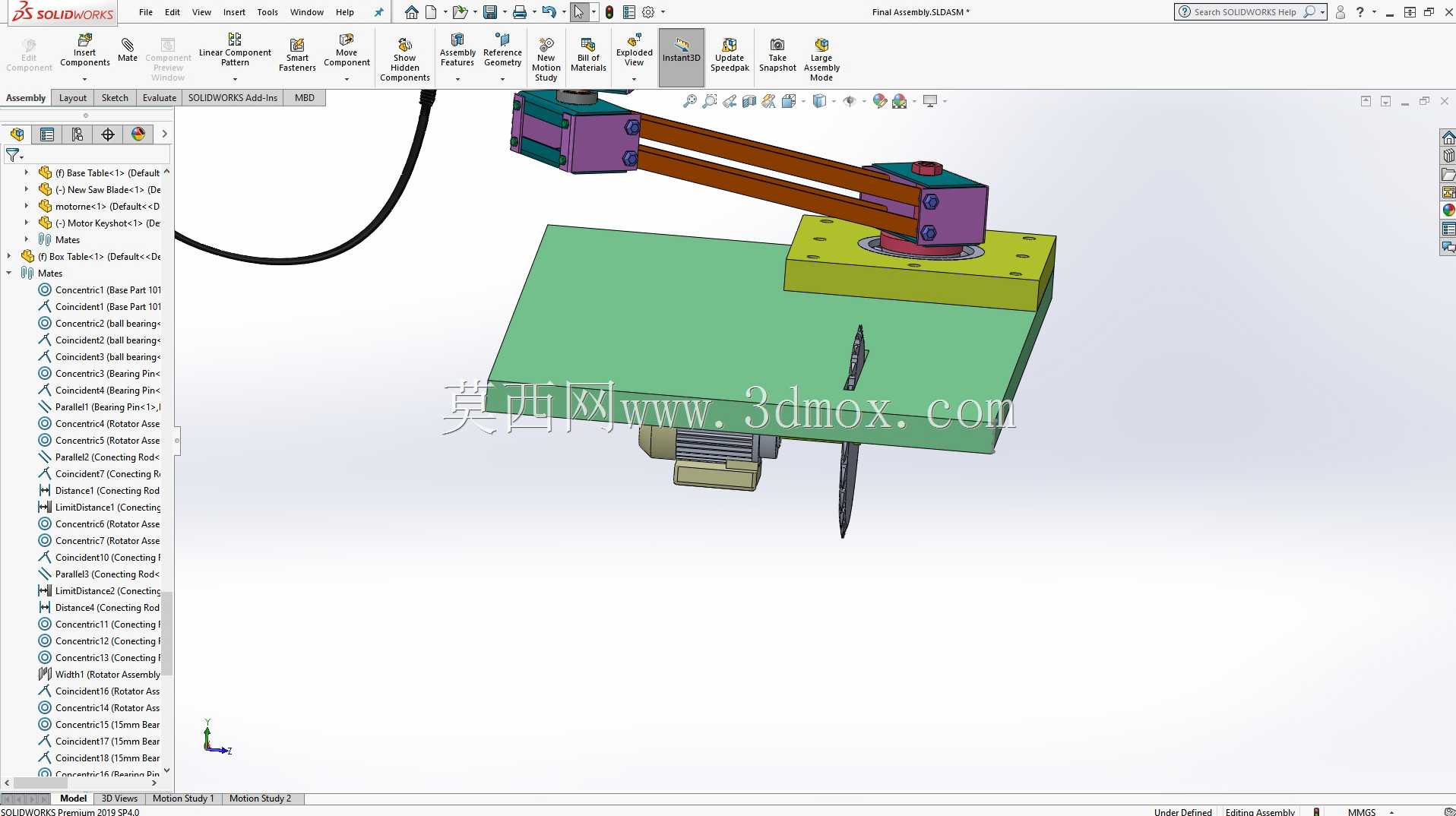Open the Options gear icon
The height and width of the screenshot is (816, 1456).
(648, 12)
